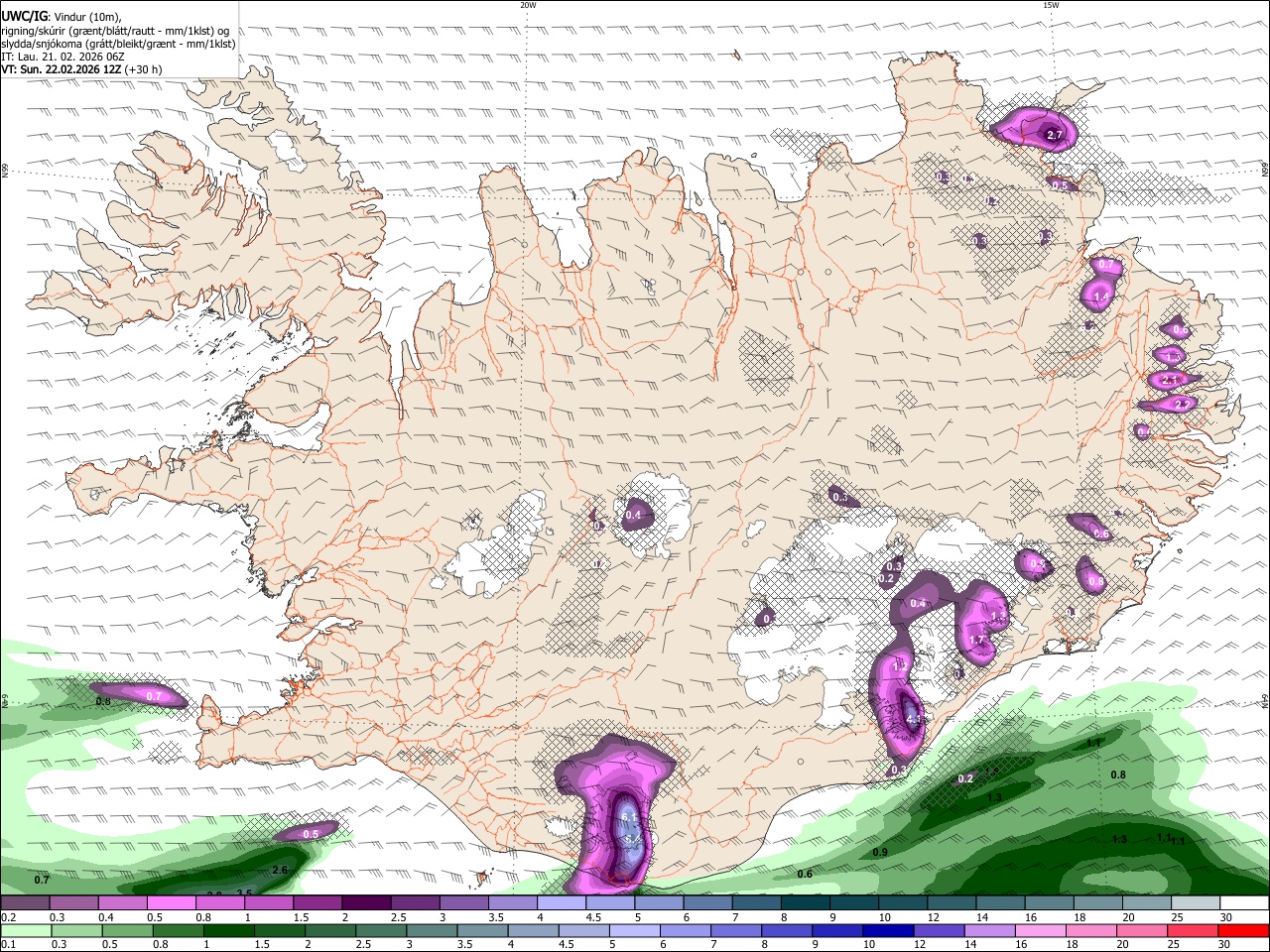Click the bright red swatch ending the rain scale
The image size is (1270, 952).
pos(1243,931)
